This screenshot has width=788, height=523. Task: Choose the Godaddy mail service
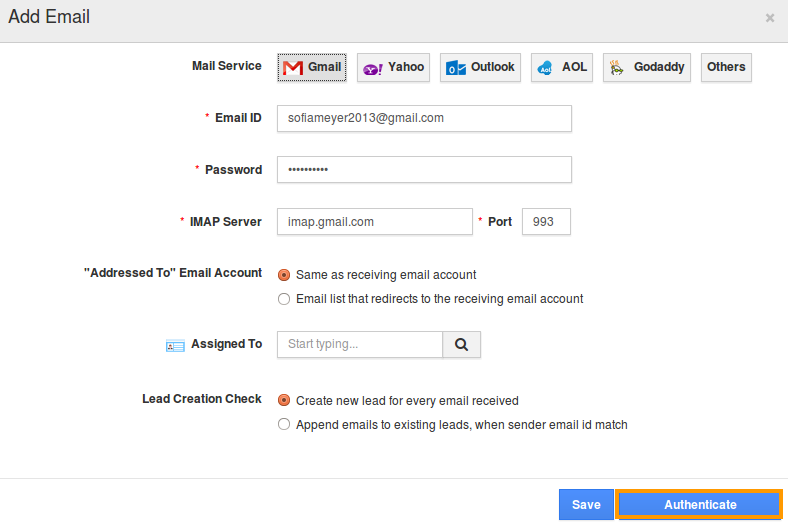(x=646, y=68)
